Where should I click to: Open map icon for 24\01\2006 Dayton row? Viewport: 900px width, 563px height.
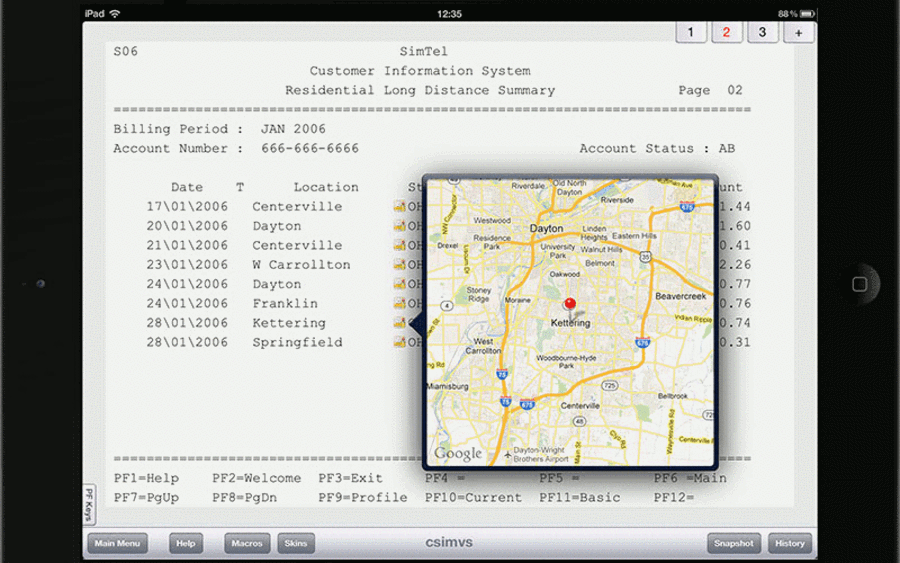pyautogui.click(x=399, y=284)
